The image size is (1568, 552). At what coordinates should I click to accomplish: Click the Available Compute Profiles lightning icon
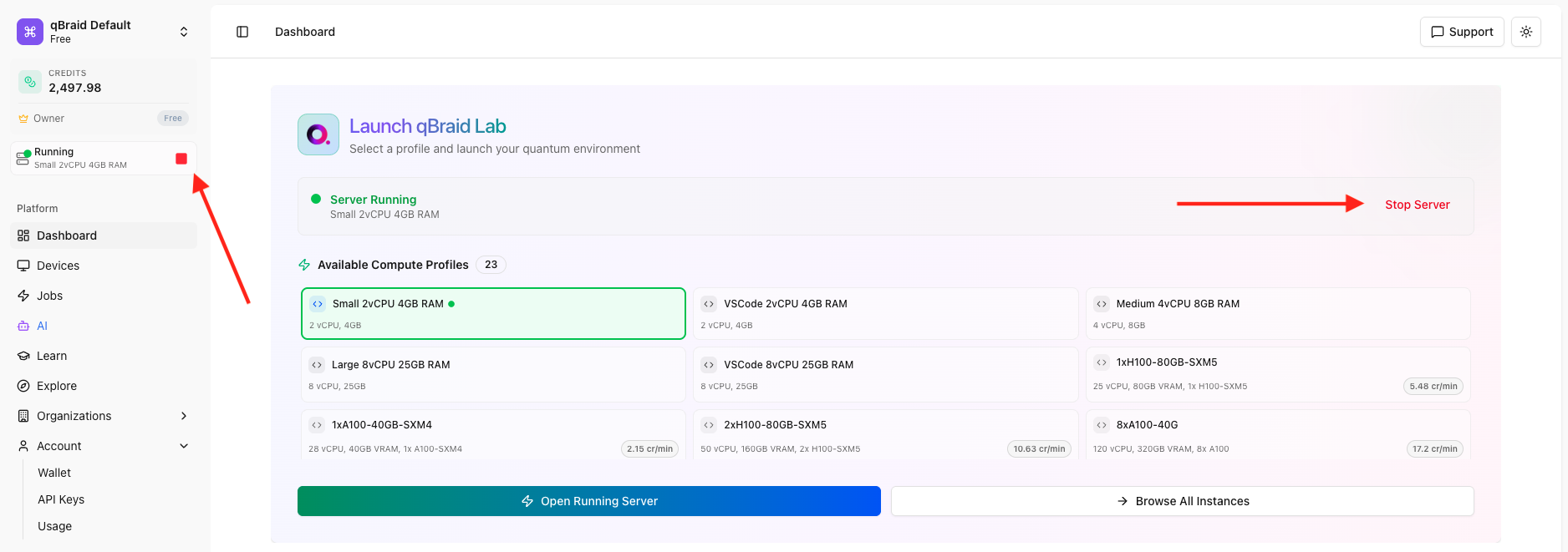(304, 265)
